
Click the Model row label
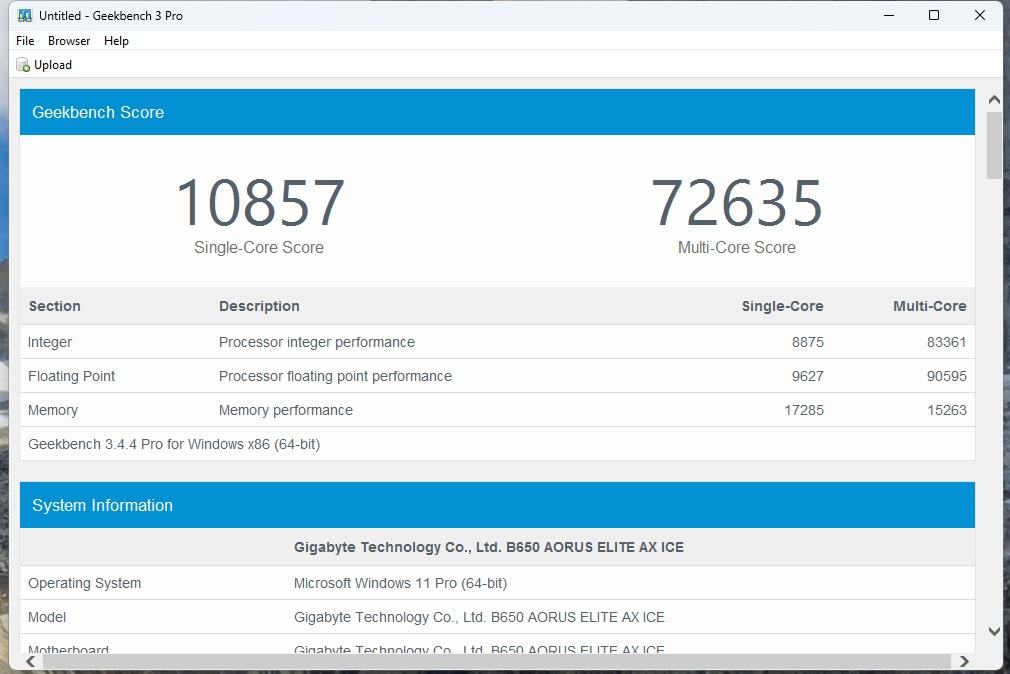(x=47, y=617)
